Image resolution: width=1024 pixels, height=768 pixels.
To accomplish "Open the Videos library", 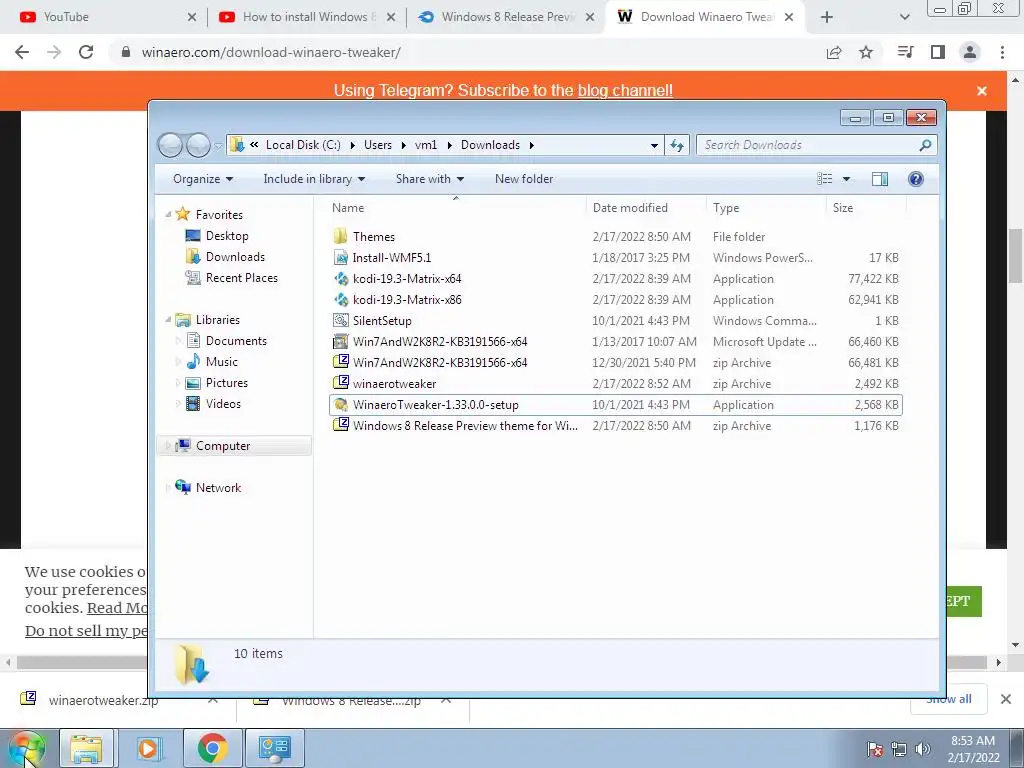I will pos(223,404).
